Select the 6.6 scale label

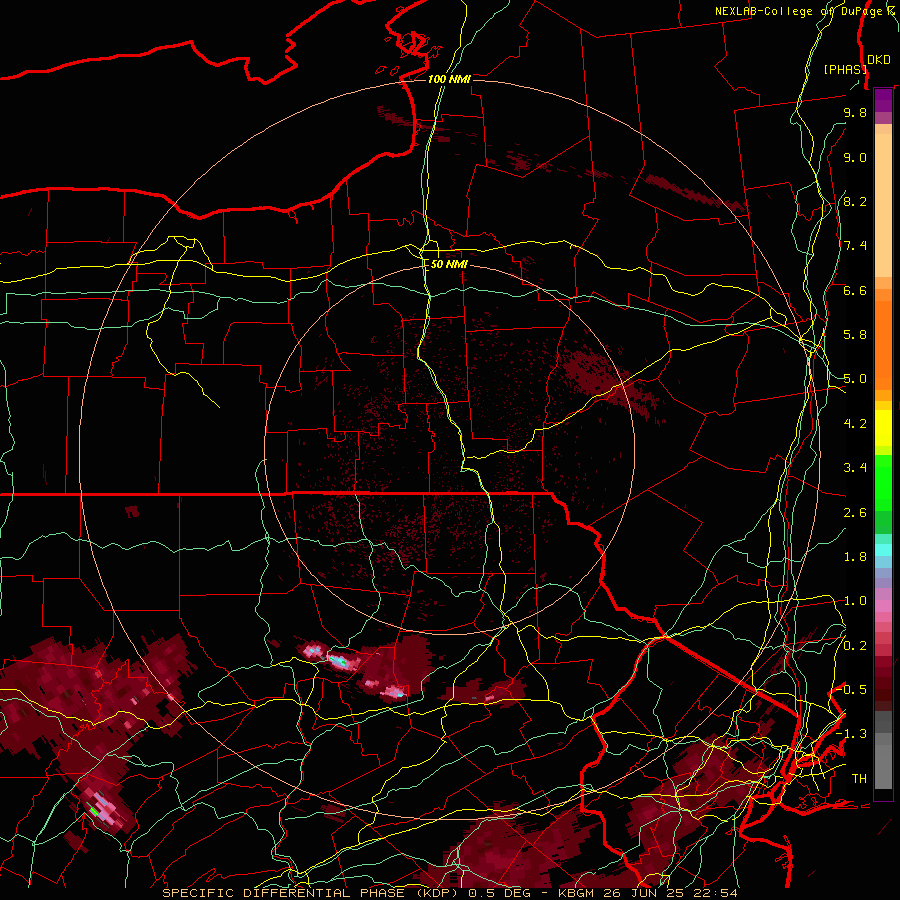(855, 290)
